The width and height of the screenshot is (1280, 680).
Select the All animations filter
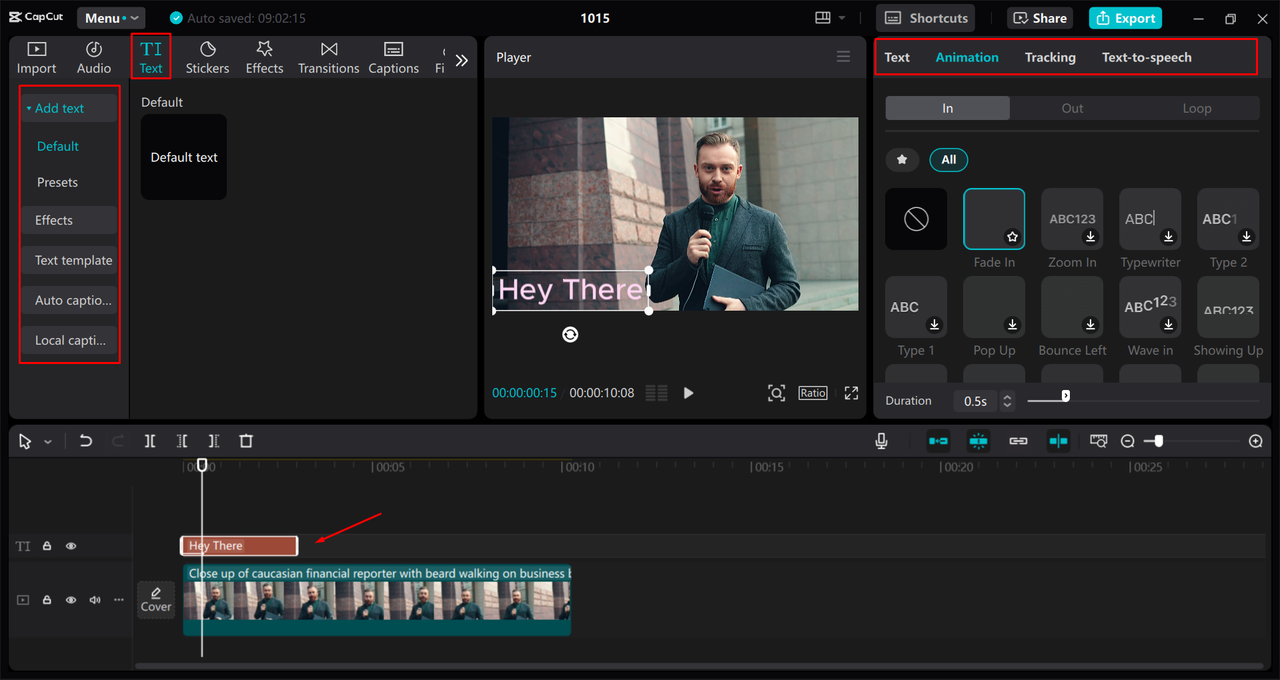click(948, 159)
